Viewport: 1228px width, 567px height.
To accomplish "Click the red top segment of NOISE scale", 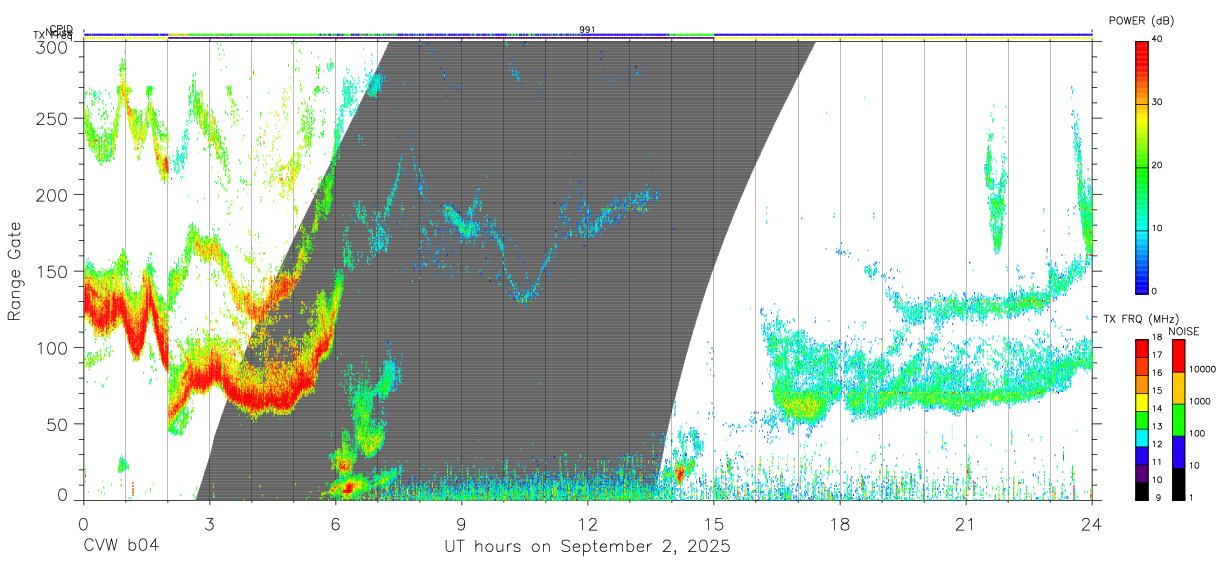I will (x=1178, y=356).
